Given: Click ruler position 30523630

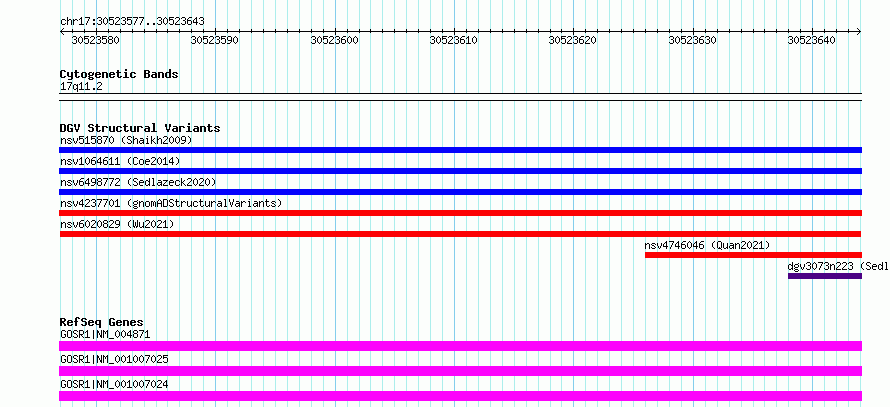Looking at the screenshot, I should click(692, 40).
